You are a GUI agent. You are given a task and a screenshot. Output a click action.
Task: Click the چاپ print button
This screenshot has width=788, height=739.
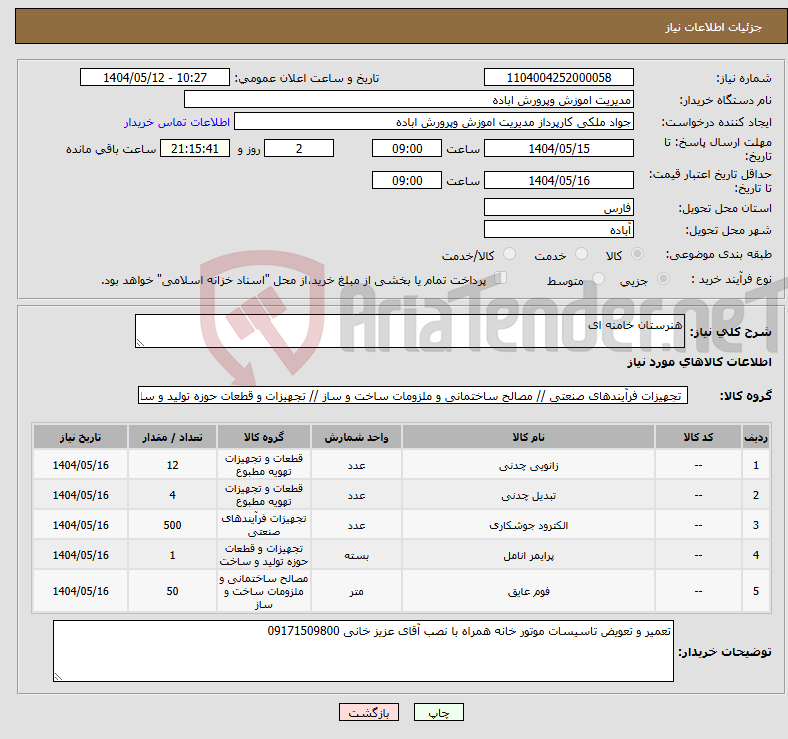click(x=439, y=712)
